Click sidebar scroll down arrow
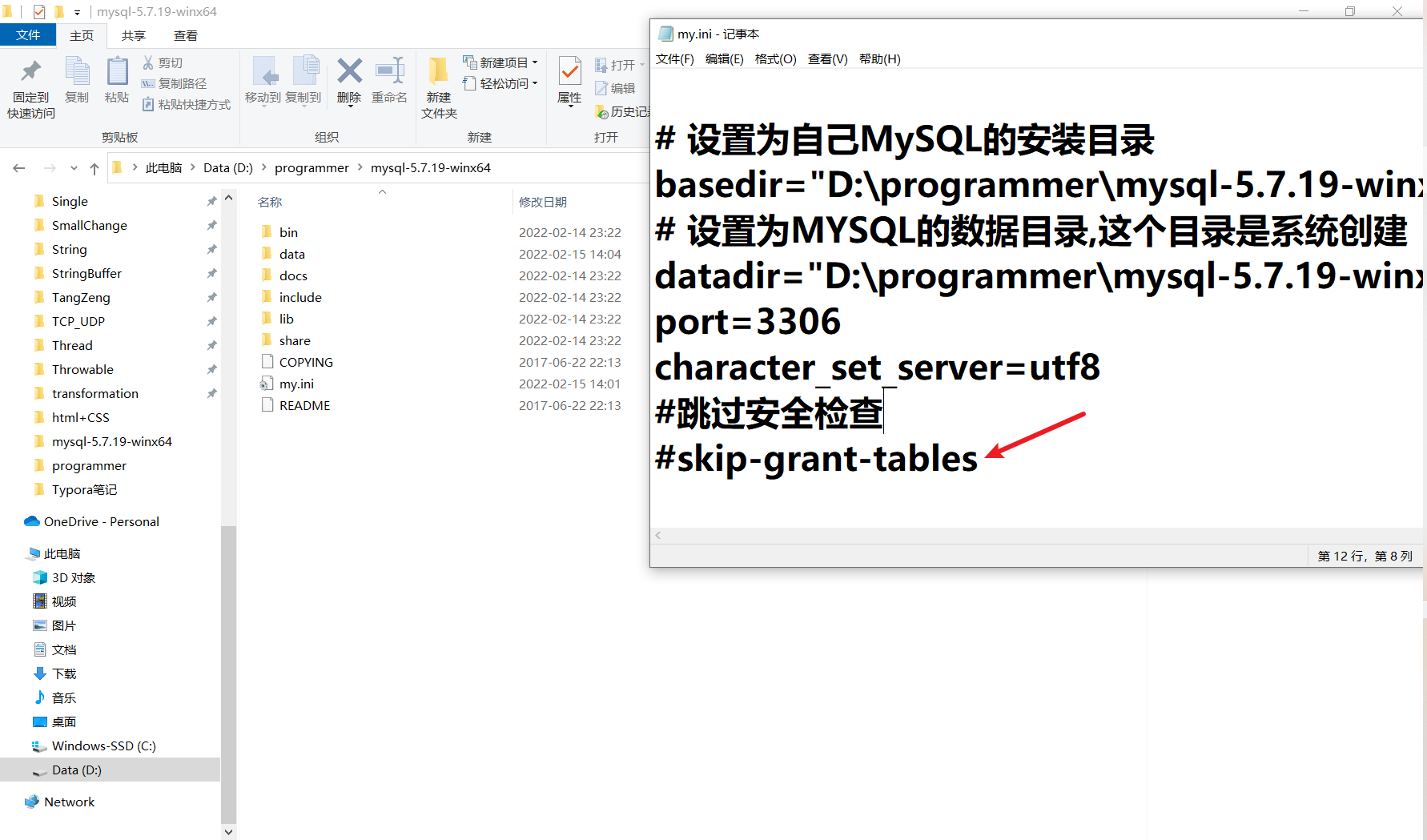 [228, 832]
